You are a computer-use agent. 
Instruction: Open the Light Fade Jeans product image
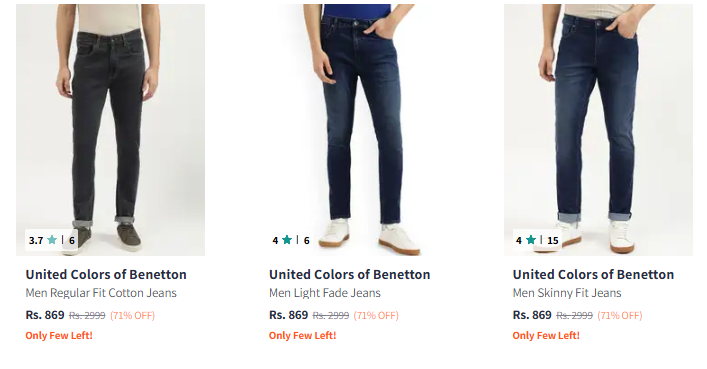(354, 130)
